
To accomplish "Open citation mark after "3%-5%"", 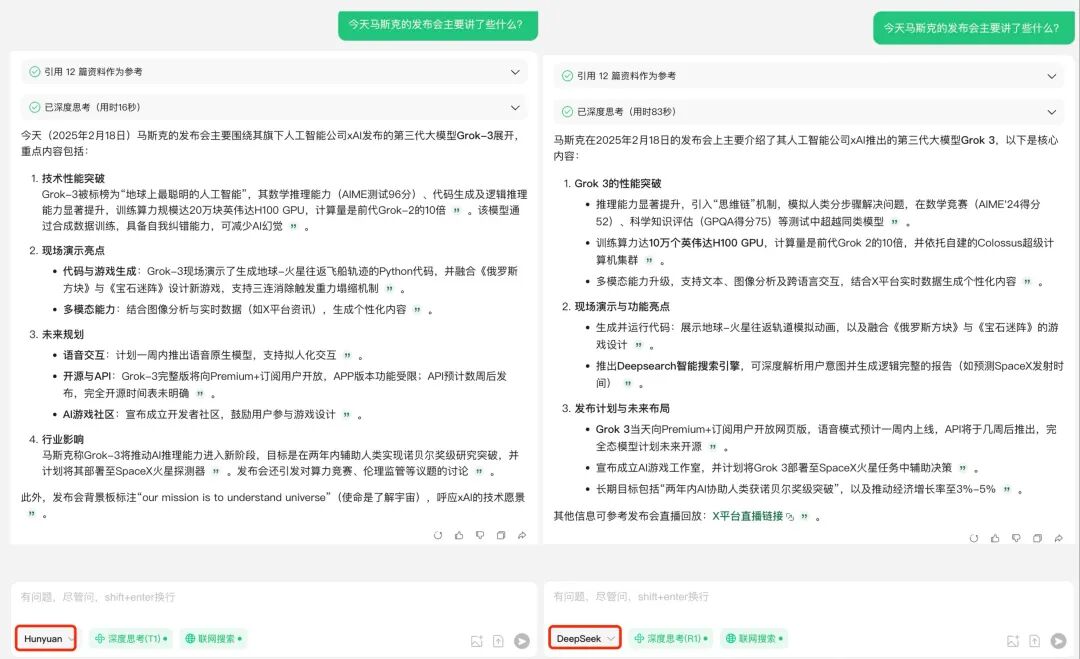I will pos(1006,490).
